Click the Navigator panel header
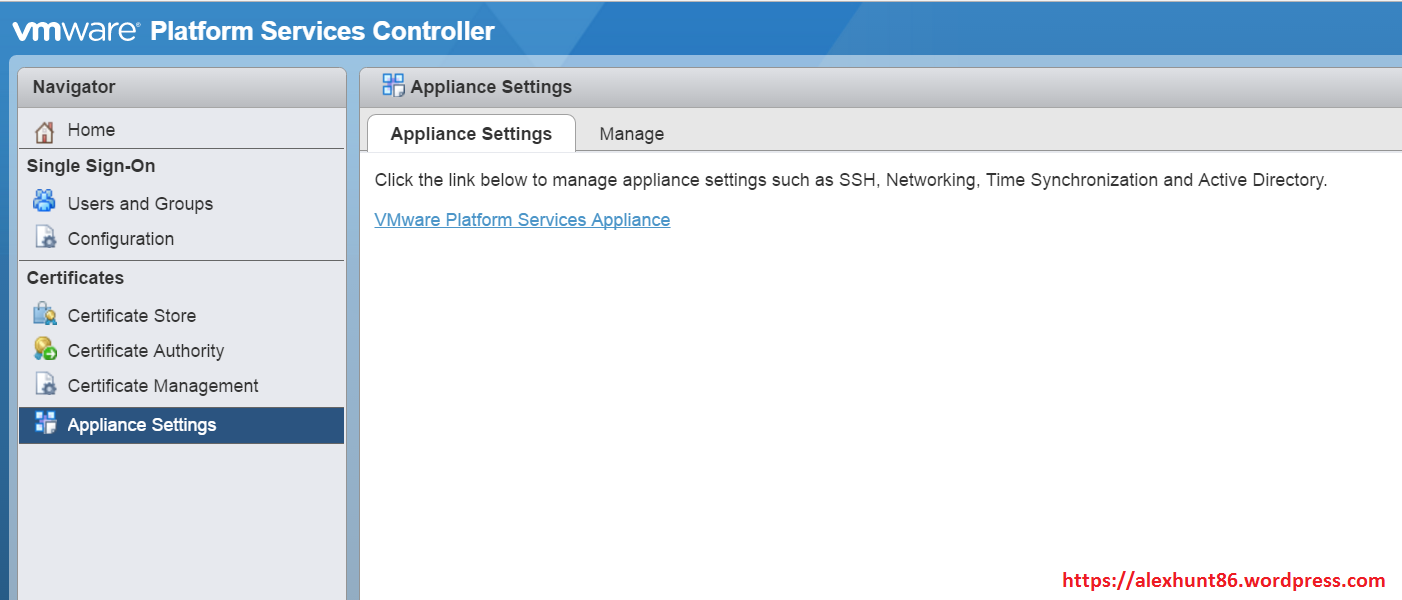 click(x=182, y=87)
